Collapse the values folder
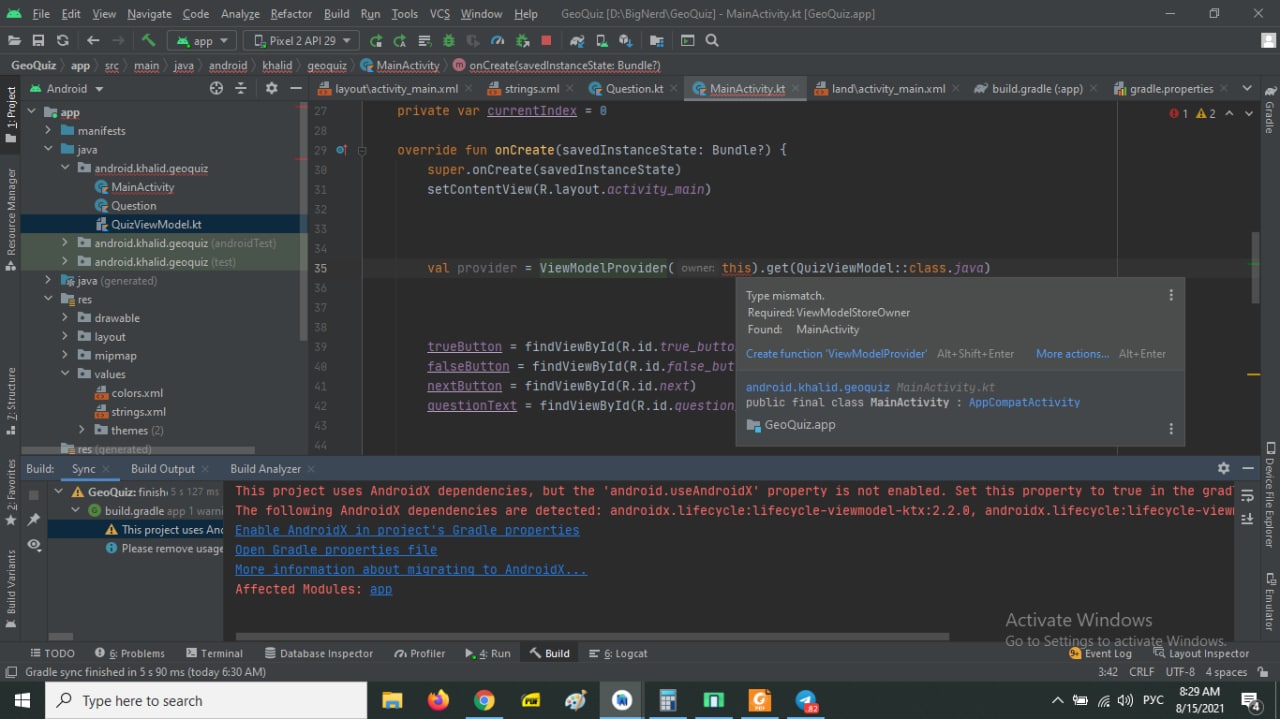The width and height of the screenshot is (1280, 719). (65, 374)
